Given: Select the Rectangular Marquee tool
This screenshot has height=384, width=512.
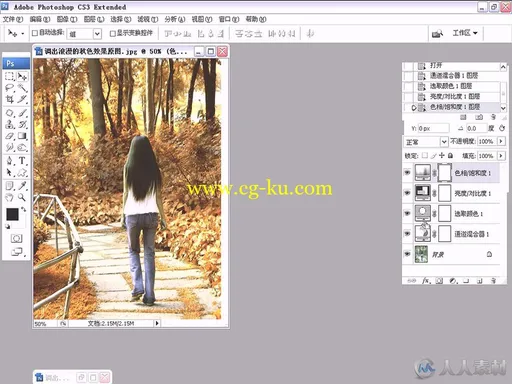Looking at the screenshot, I should coord(10,76).
